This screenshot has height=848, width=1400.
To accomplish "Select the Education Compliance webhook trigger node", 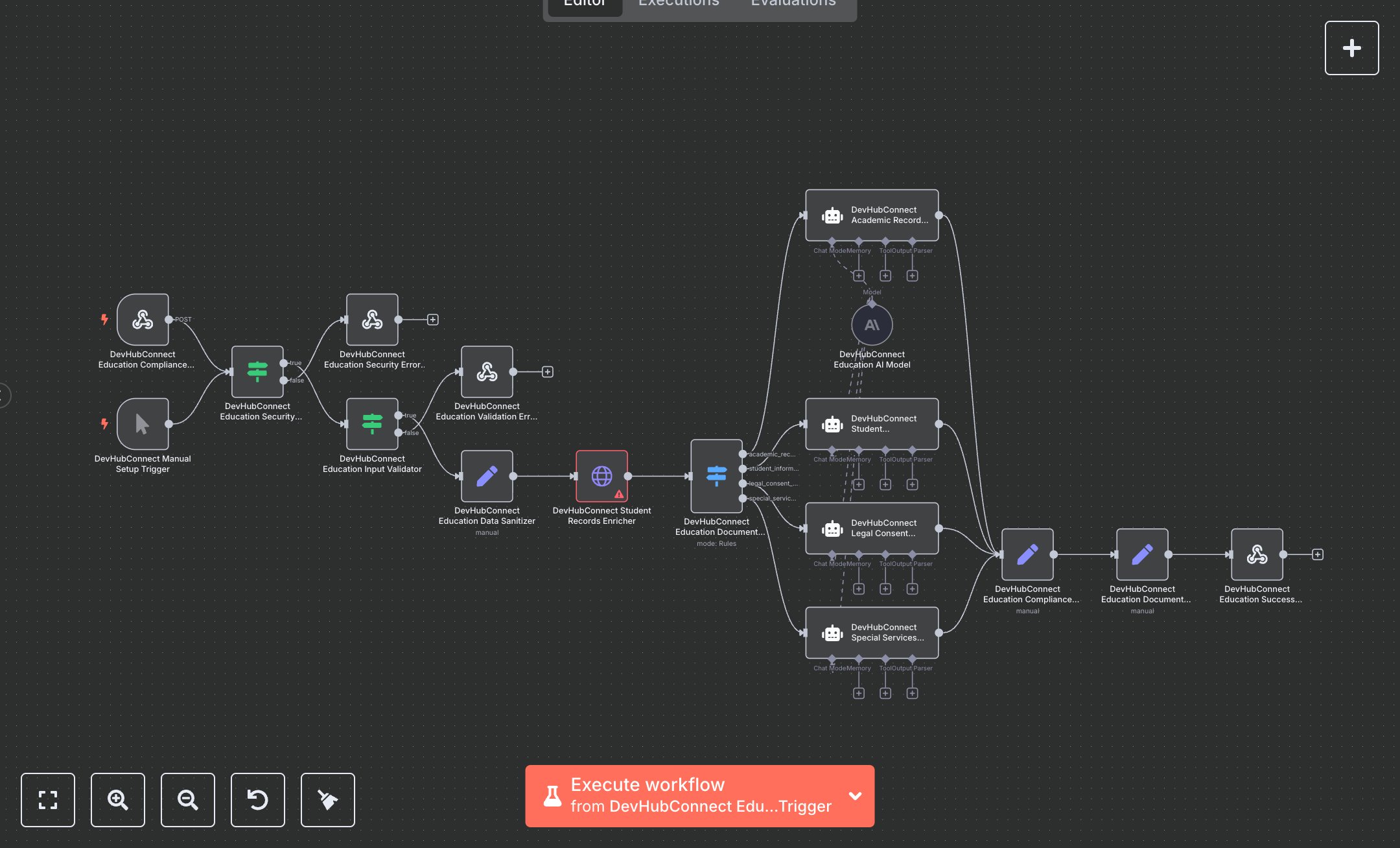I will [143, 320].
